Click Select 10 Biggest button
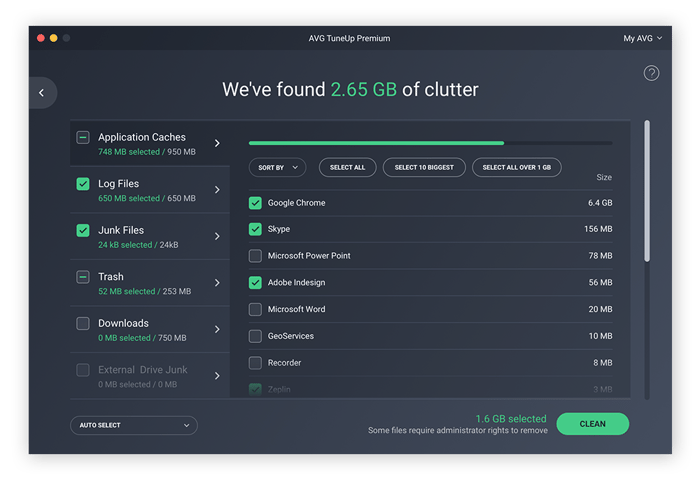The height and width of the screenshot is (480, 700). [424, 167]
